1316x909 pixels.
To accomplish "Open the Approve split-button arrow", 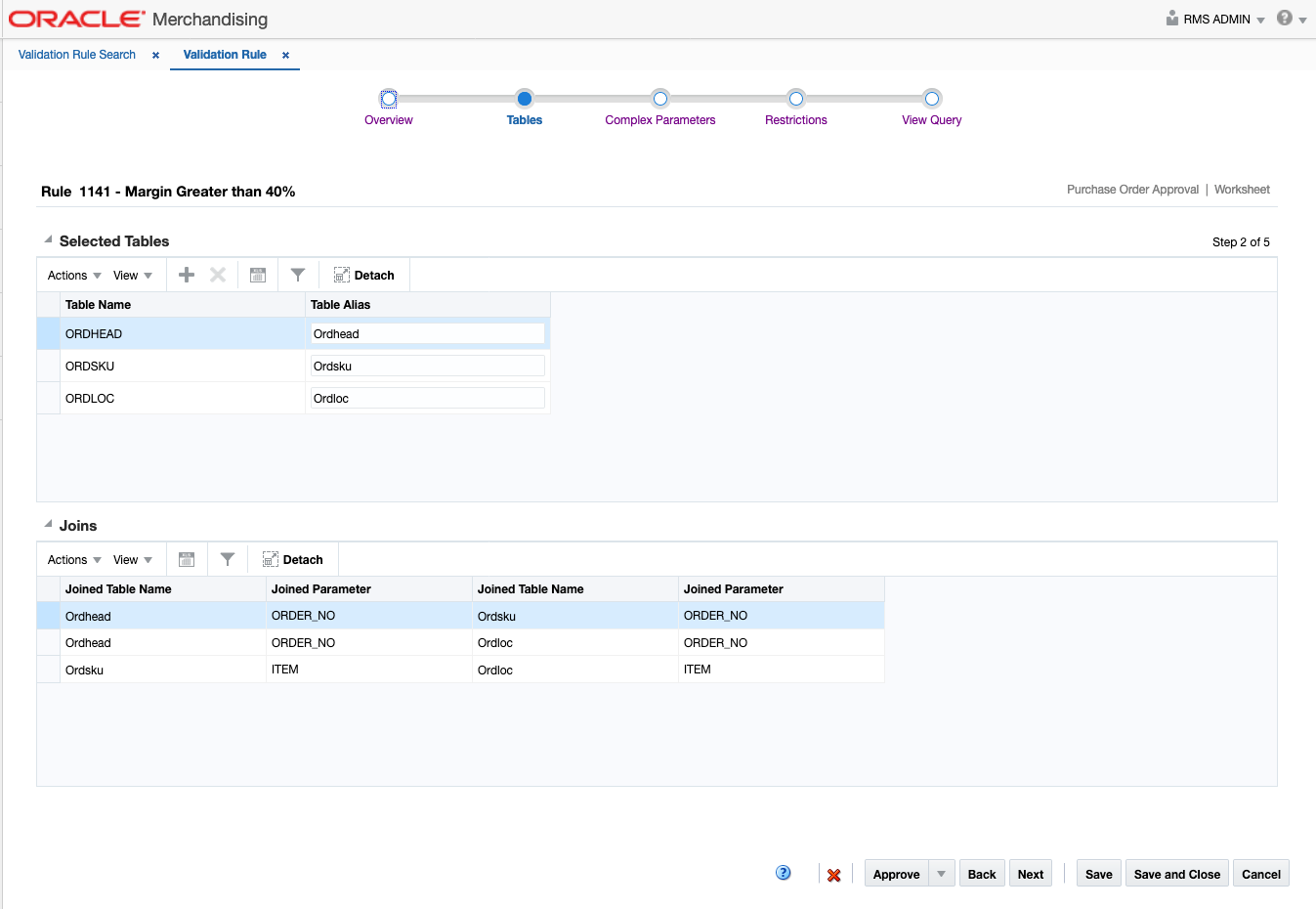I will [x=943, y=873].
